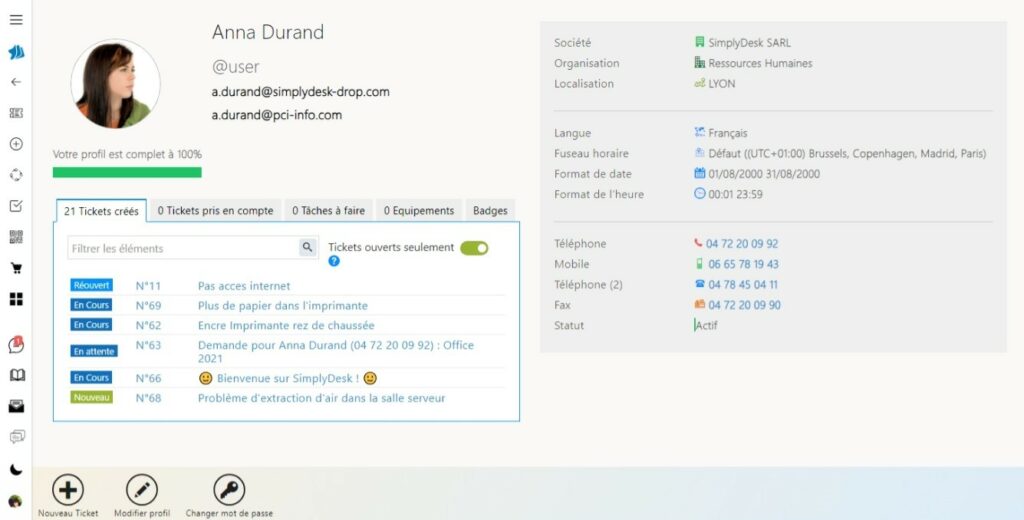
Task: Click the back arrow in the sidebar
Action: (x=16, y=82)
